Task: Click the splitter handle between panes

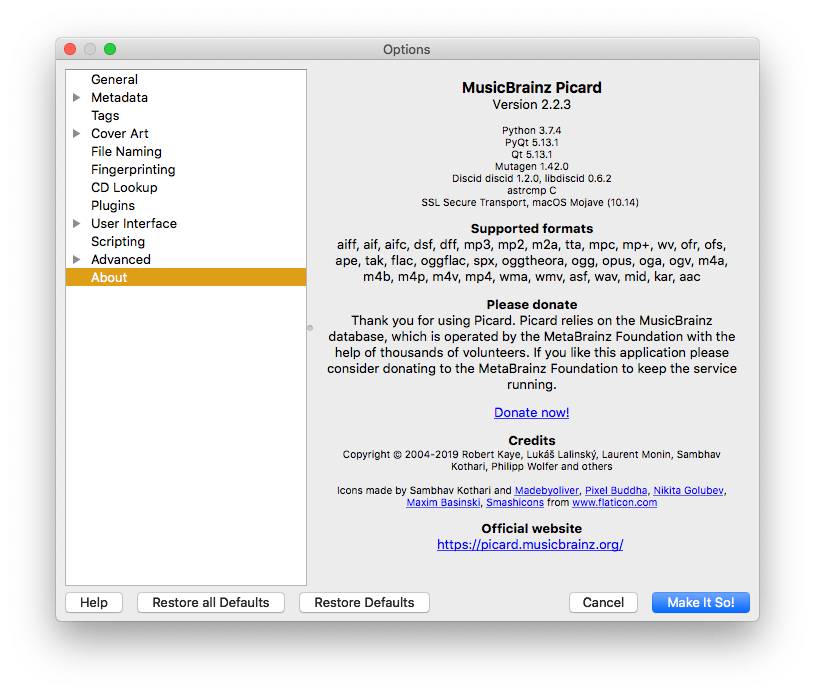Action: 310,328
